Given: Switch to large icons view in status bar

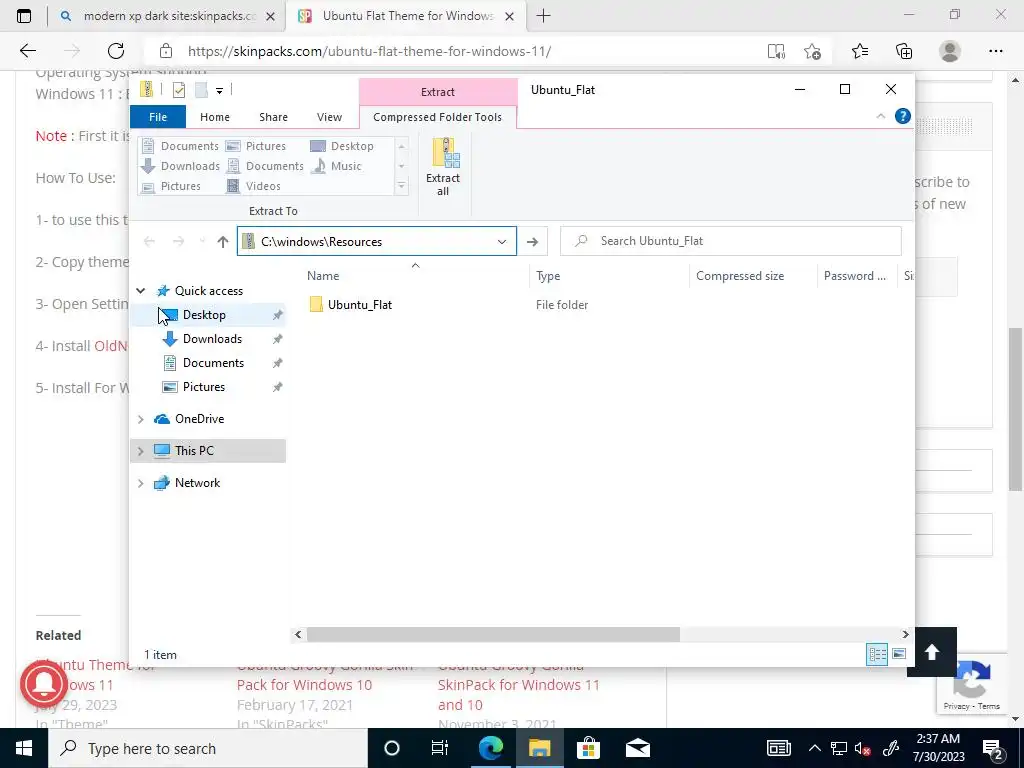Looking at the screenshot, I should click(x=899, y=654).
